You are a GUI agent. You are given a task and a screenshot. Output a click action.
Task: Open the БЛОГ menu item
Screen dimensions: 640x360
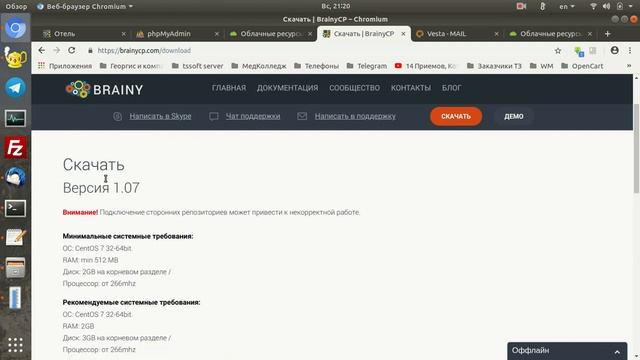451,88
